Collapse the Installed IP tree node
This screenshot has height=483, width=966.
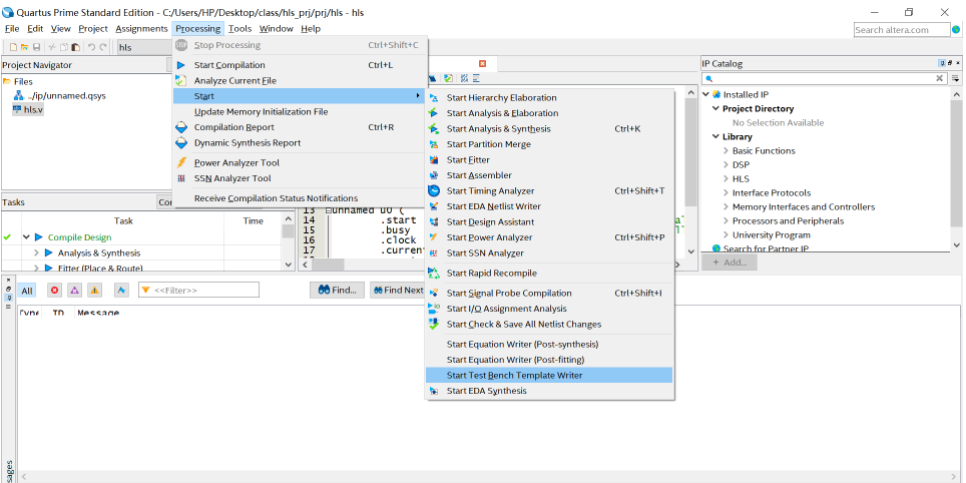(707, 95)
